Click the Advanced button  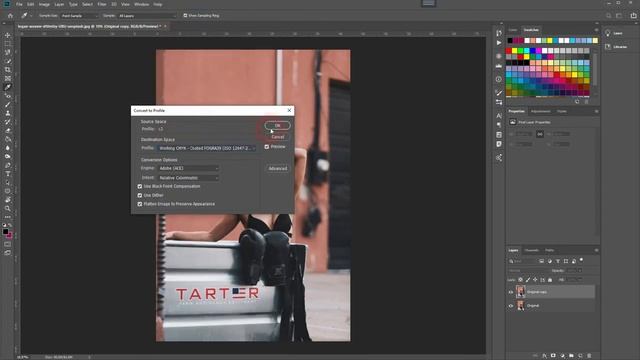click(278, 169)
